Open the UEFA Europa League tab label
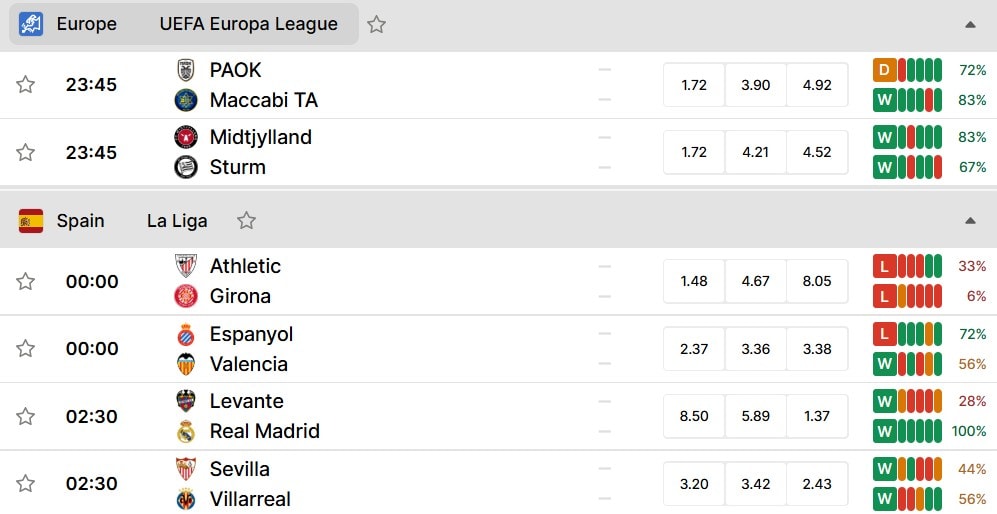Screen dimensions: 997x514 (249, 24)
